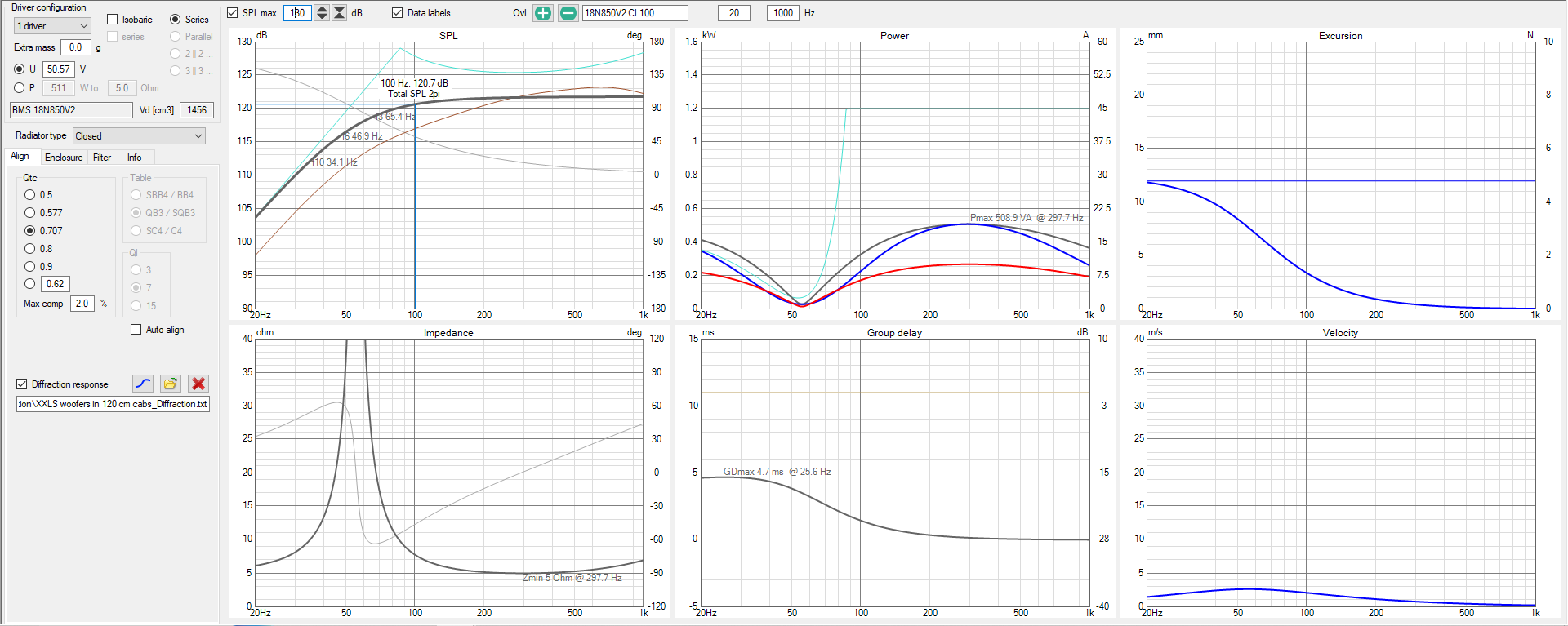Image resolution: width=1568 pixels, height=626 pixels.
Task: Toggle the Data labels checkbox
Action: (x=397, y=13)
